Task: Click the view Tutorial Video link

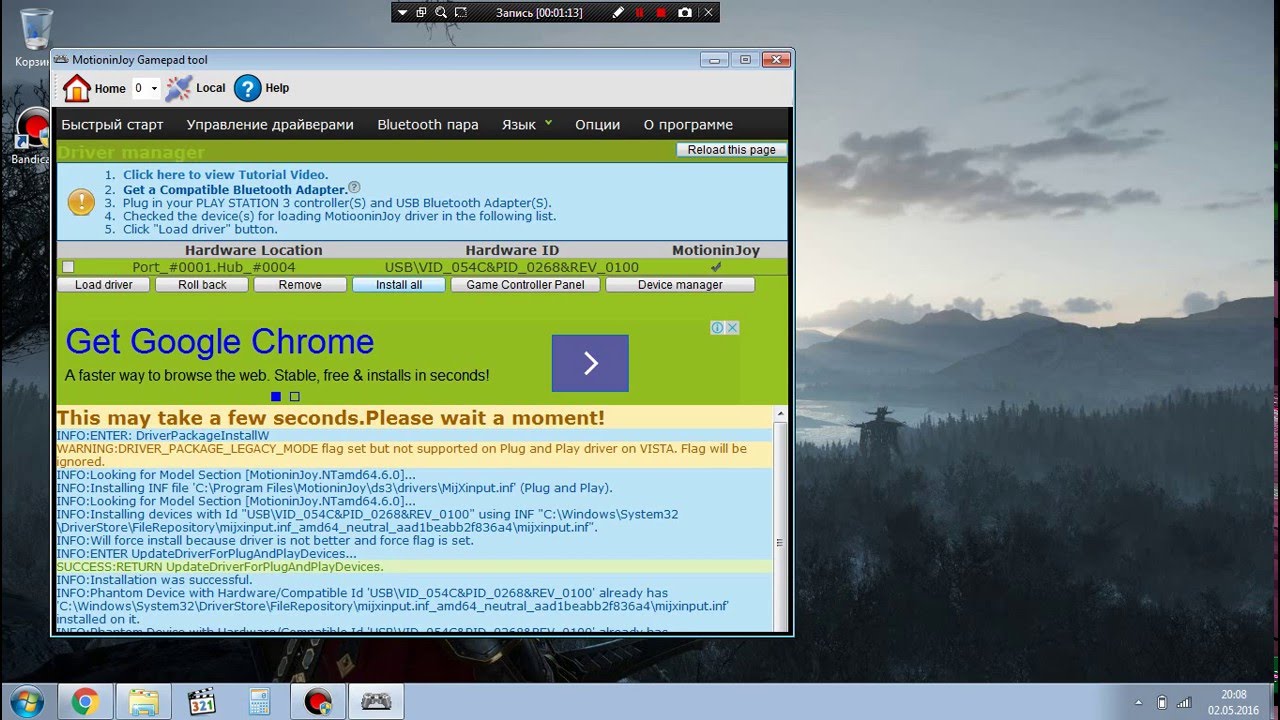Action: (x=225, y=175)
